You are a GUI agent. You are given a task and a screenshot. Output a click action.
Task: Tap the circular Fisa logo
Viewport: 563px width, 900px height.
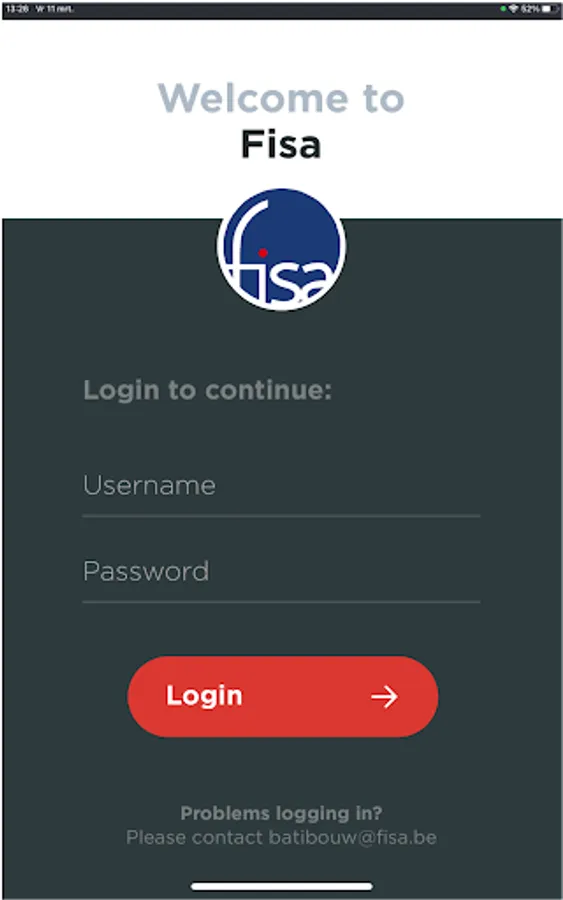(281, 249)
